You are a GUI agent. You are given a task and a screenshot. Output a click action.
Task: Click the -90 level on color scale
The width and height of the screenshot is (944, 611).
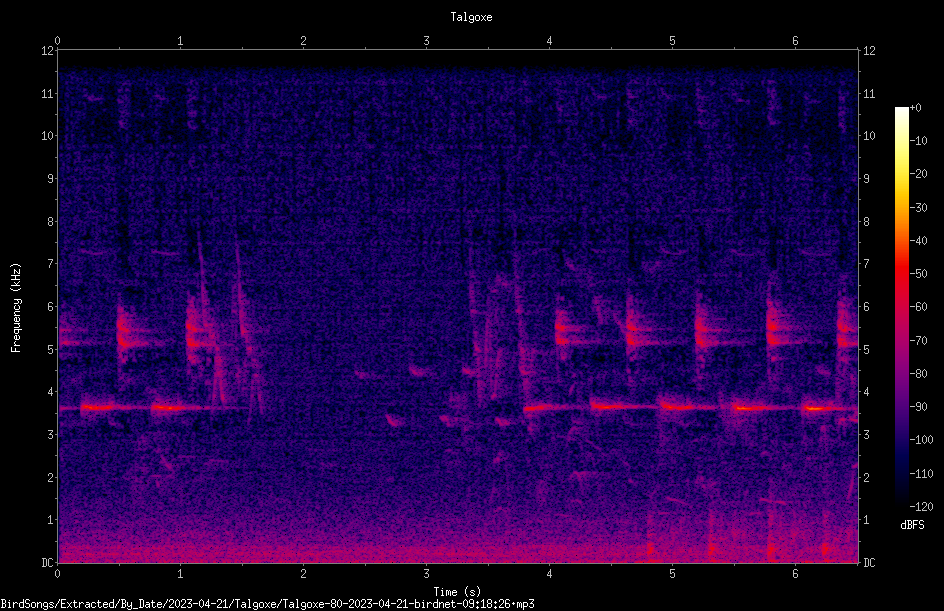pos(918,407)
